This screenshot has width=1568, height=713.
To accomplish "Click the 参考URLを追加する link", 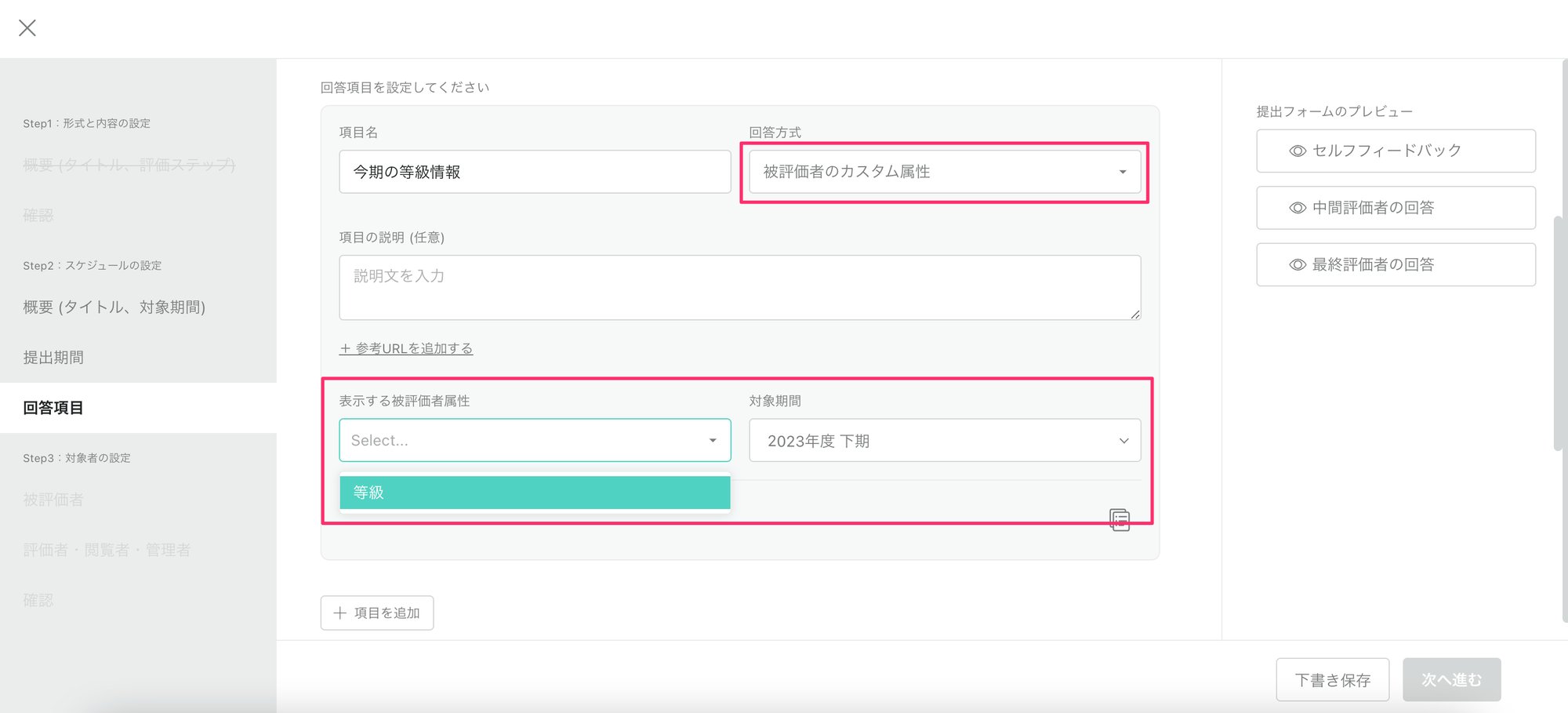I will [406, 348].
